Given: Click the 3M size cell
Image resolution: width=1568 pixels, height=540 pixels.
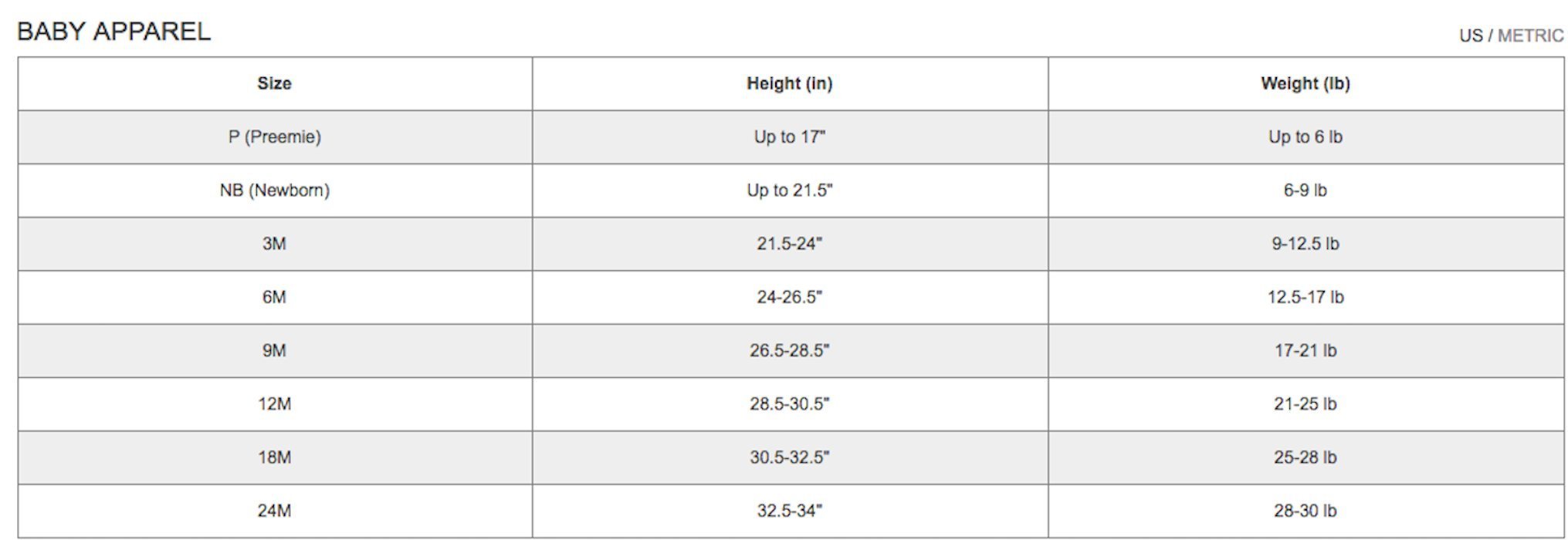Looking at the screenshot, I should pyautogui.click(x=274, y=244).
